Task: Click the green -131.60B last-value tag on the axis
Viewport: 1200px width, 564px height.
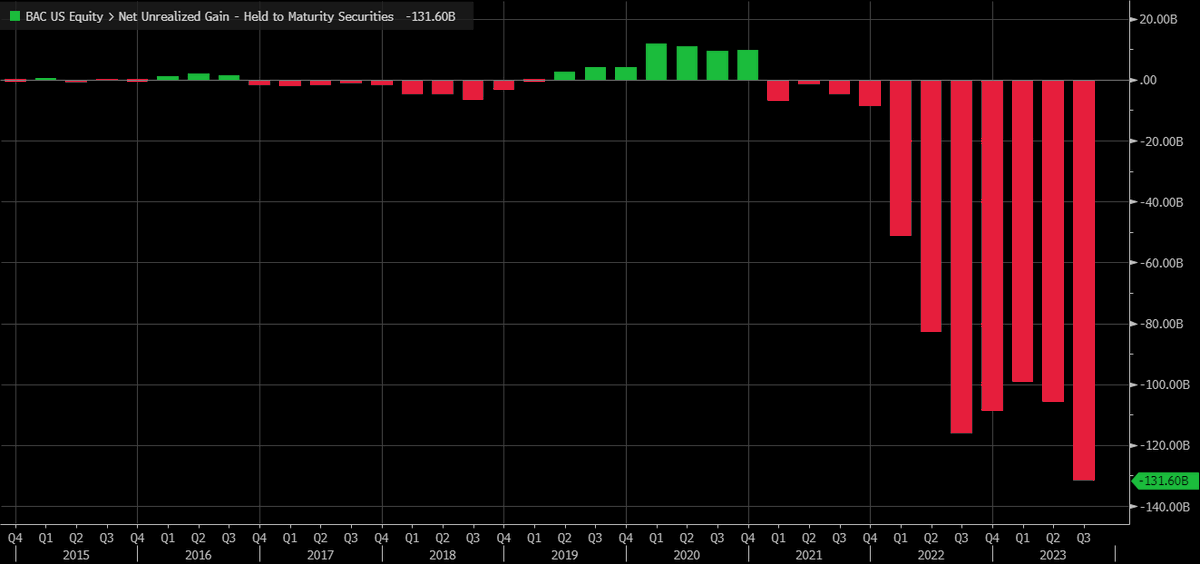Action: tap(1165, 481)
